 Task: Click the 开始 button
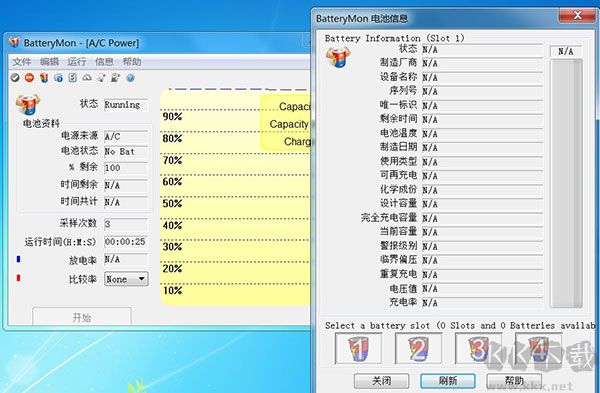point(82,317)
